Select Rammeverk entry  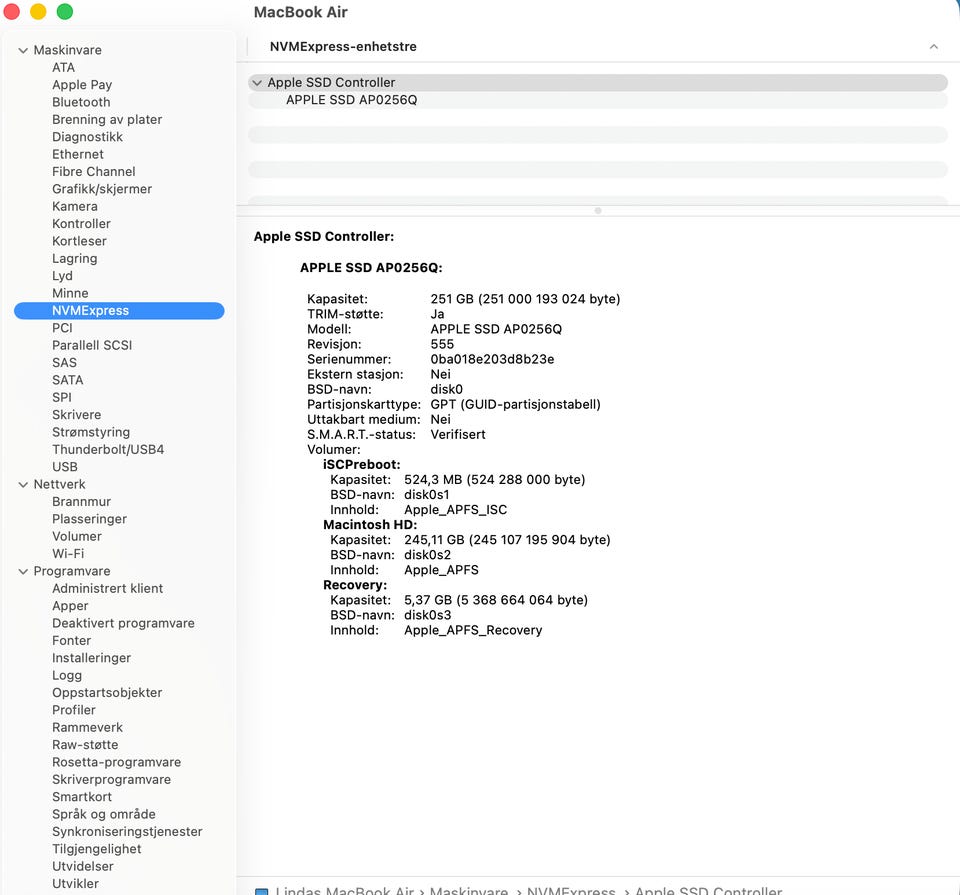87,727
